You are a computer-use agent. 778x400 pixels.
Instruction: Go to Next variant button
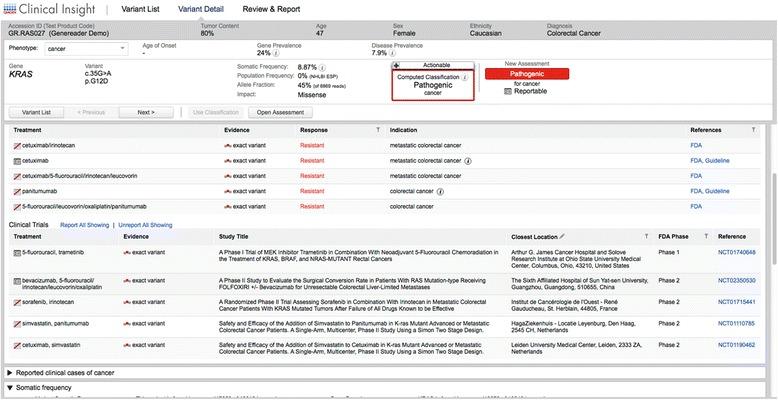[146, 112]
